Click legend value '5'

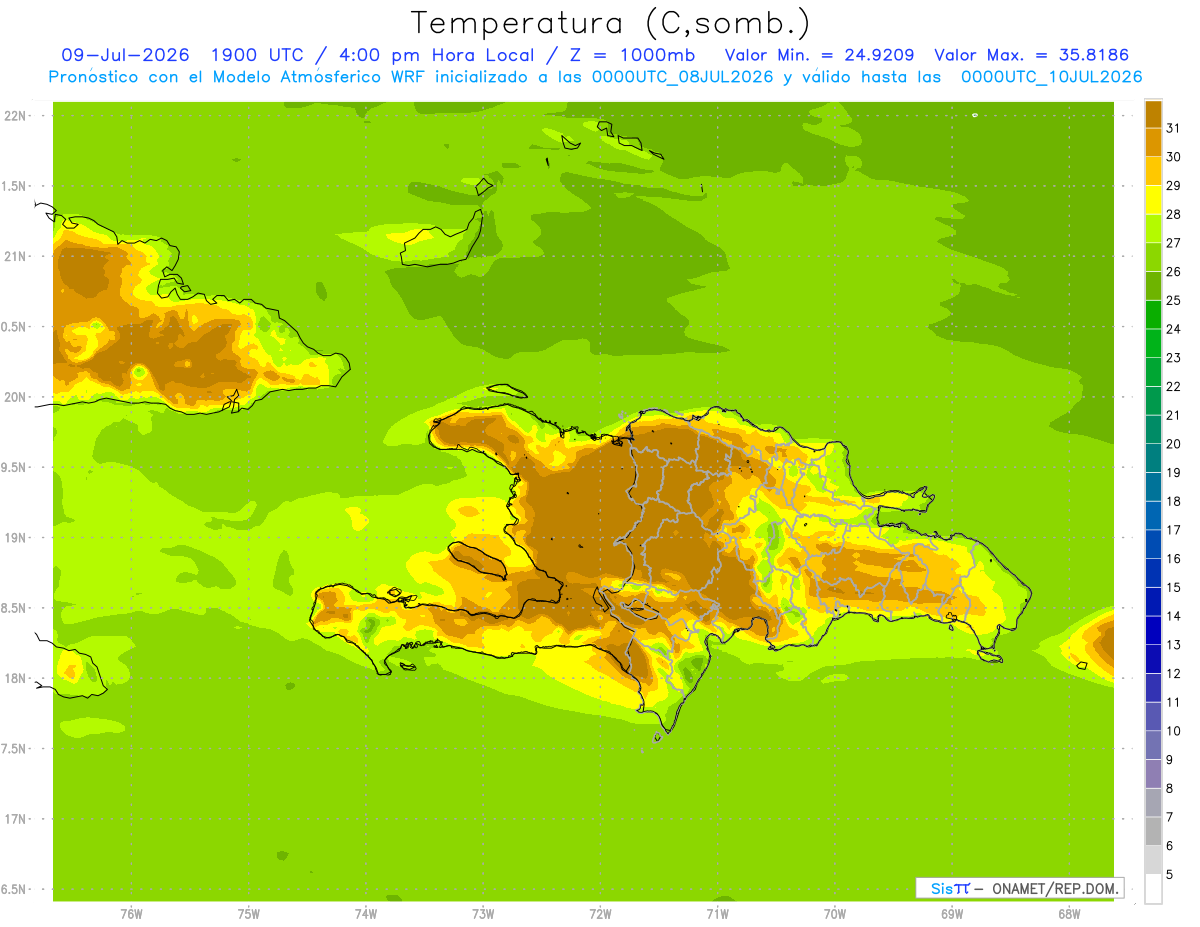(1170, 874)
